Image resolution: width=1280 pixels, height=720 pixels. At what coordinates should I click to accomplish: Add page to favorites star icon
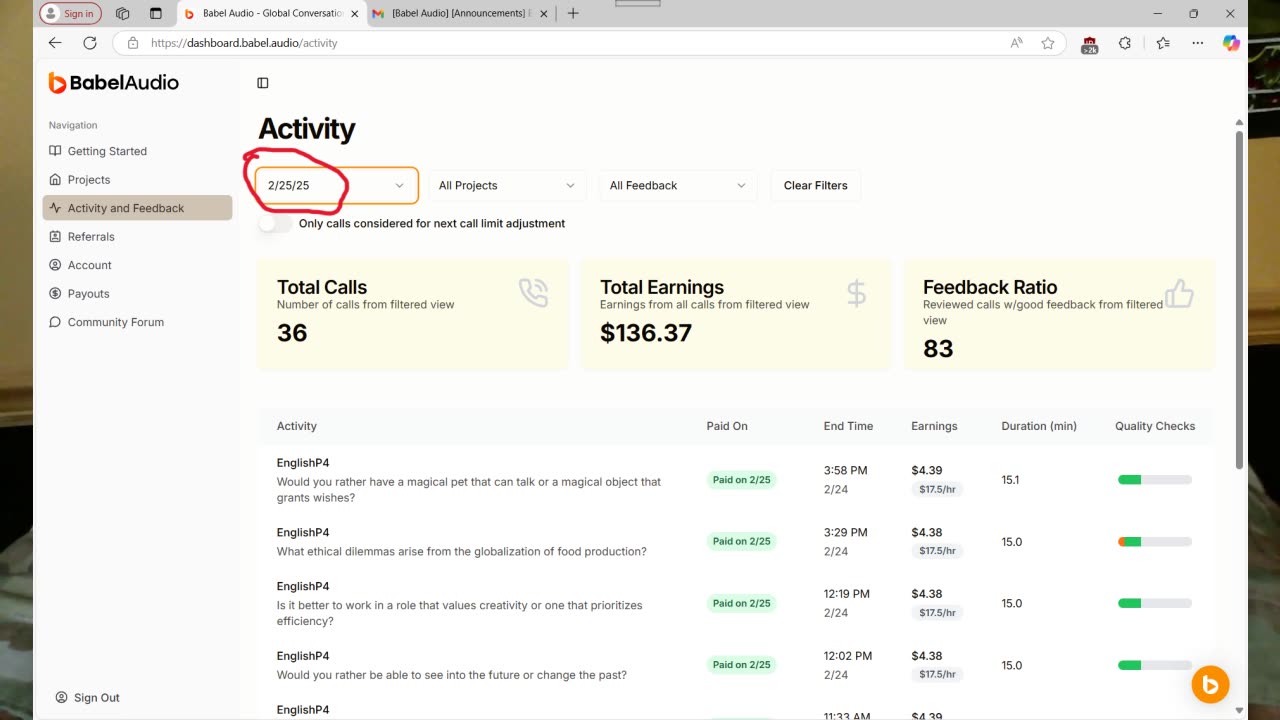(x=1048, y=43)
